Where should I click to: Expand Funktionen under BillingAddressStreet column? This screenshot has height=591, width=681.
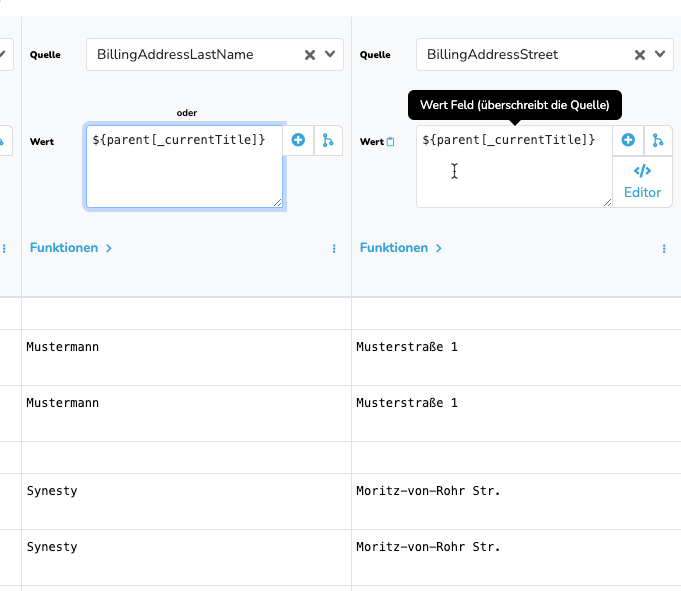click(x=401, y=248)
